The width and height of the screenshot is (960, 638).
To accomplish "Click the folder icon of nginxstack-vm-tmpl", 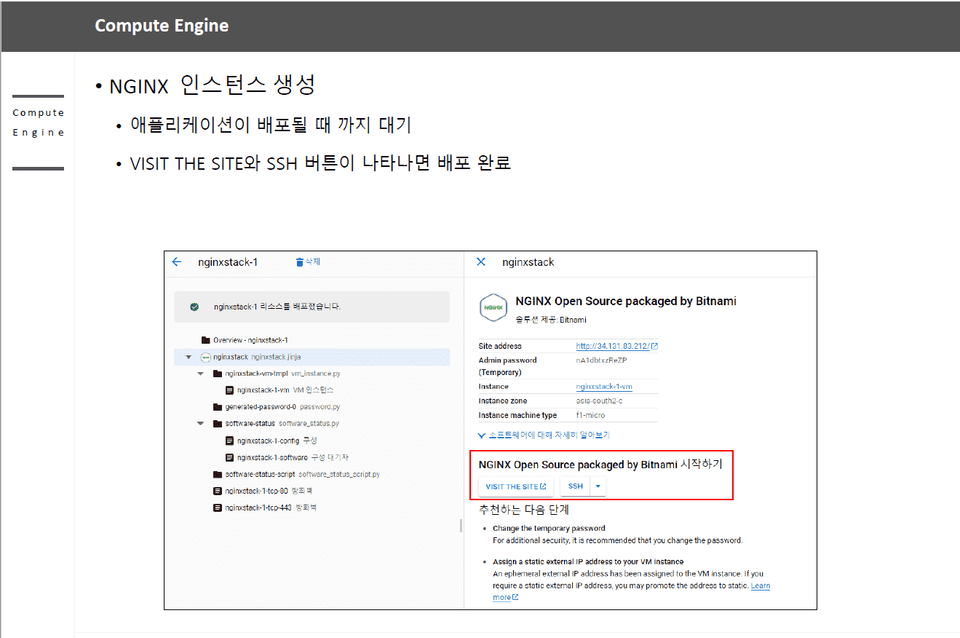I will tap(217, 373).
